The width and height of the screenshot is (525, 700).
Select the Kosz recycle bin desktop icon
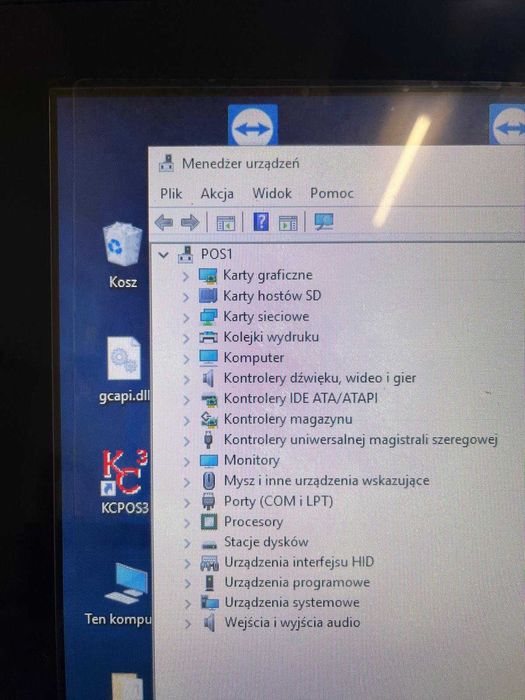pyautogui.click(x=122, y=255)
